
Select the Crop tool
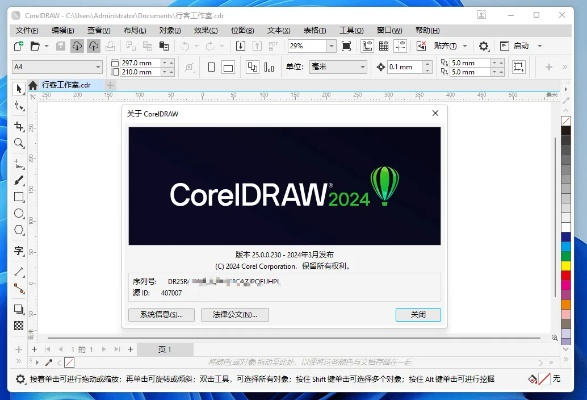(19, 126)
